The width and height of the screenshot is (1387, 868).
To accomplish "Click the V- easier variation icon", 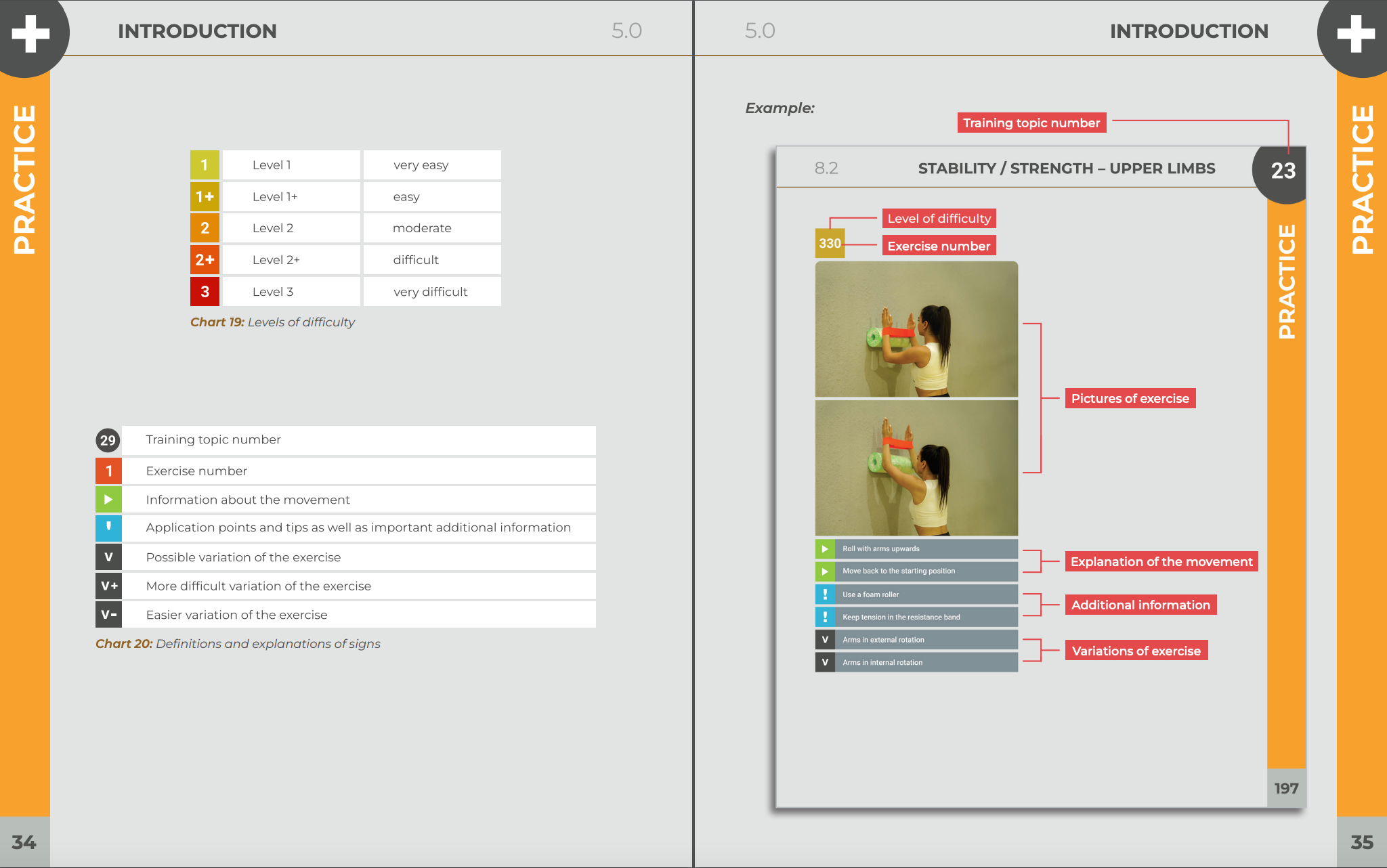I will click(x=108, y=615).
